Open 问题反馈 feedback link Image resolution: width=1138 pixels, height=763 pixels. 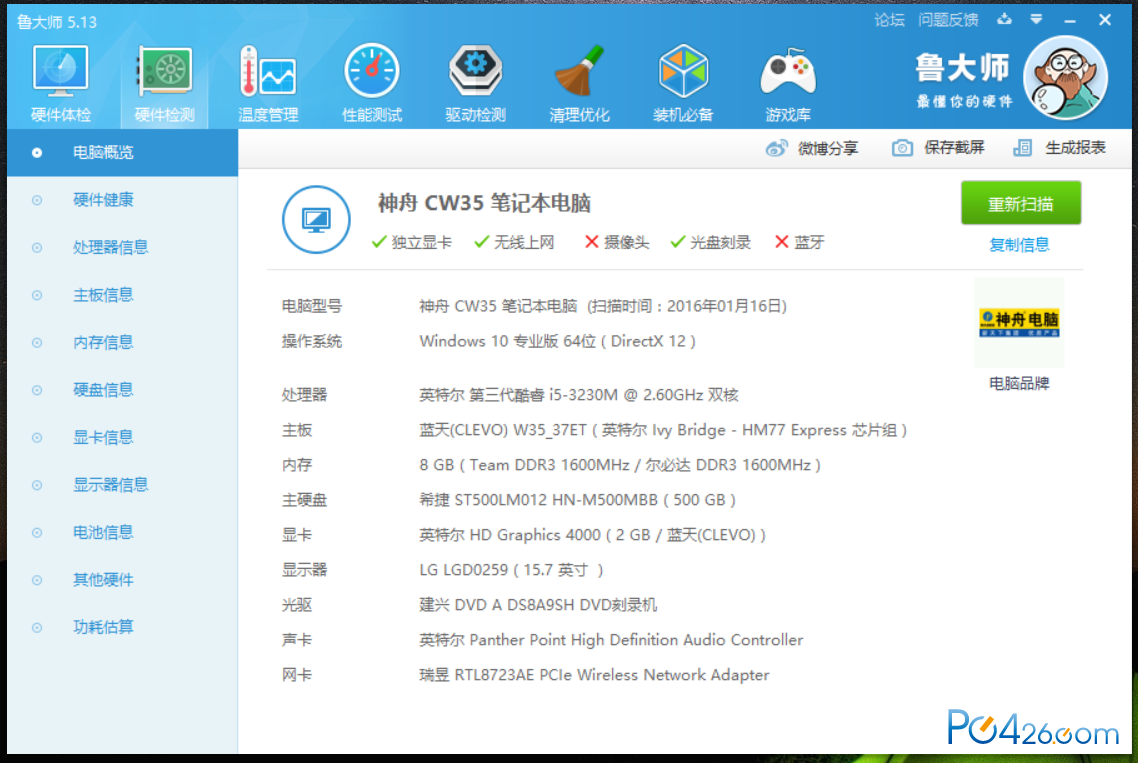(948, 20)
